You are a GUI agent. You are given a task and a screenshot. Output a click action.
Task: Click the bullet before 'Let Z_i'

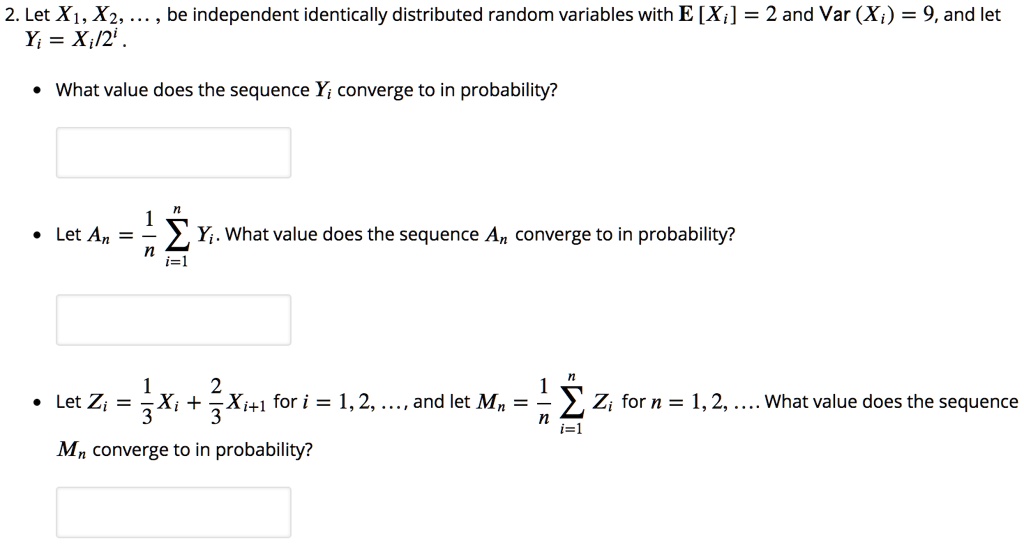point(40,402)
